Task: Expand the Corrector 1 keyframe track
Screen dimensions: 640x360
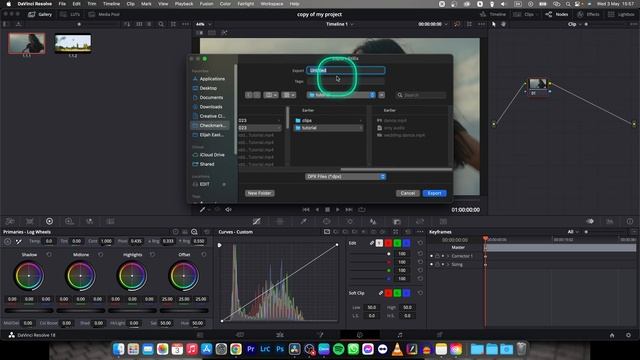Action: point(448,256)
